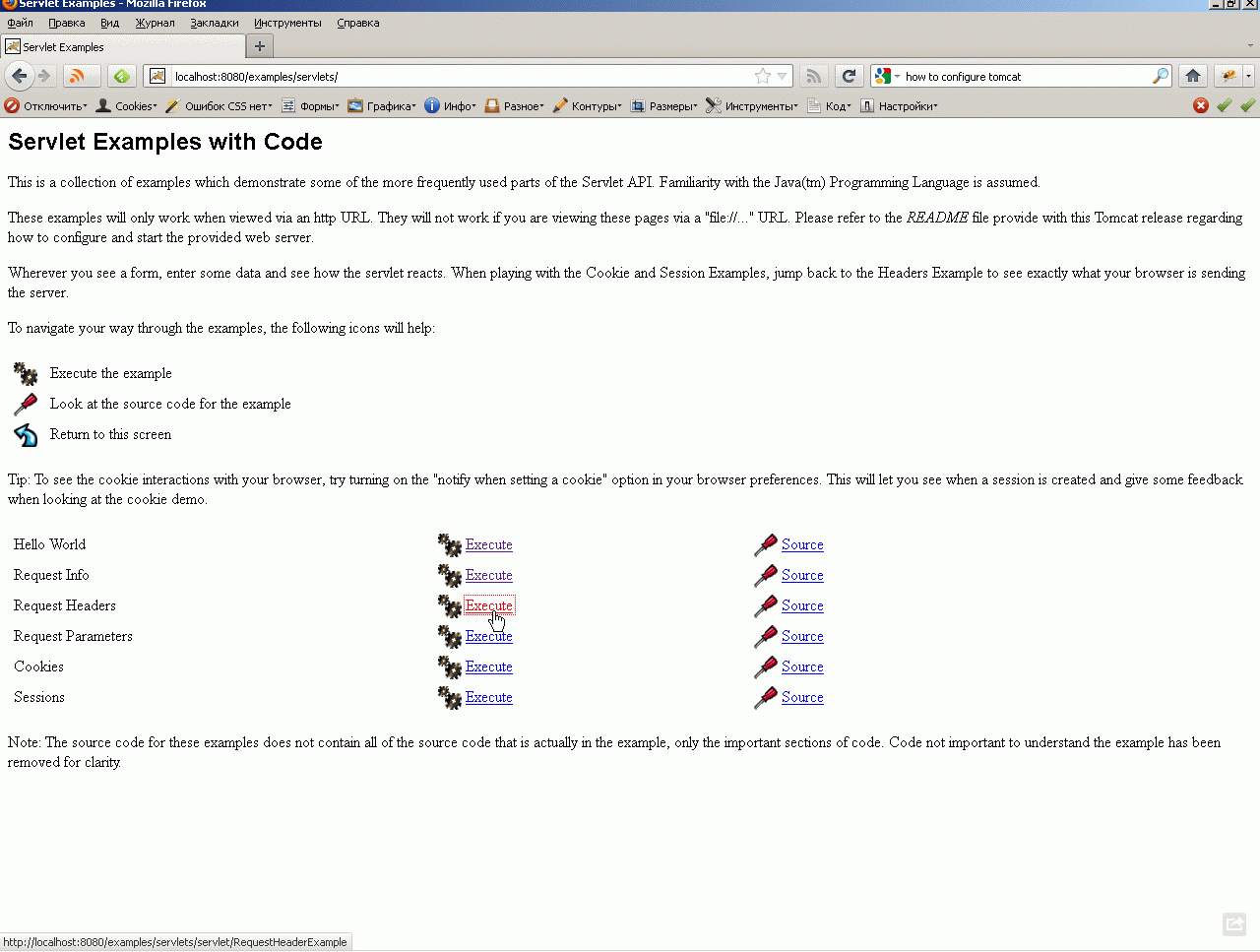Click the gears icon in Sessions row

click(x=450, y=698)
